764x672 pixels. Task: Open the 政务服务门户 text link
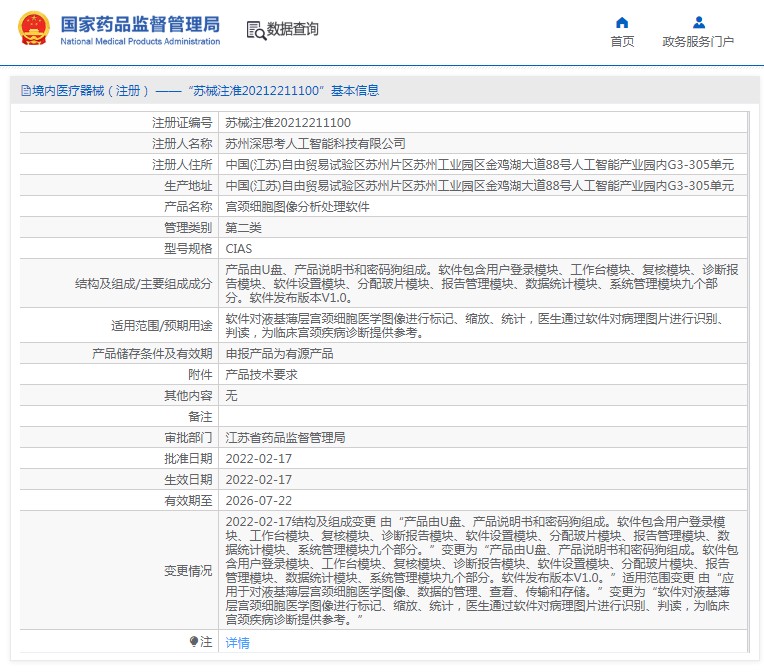[x=698, y=42]
